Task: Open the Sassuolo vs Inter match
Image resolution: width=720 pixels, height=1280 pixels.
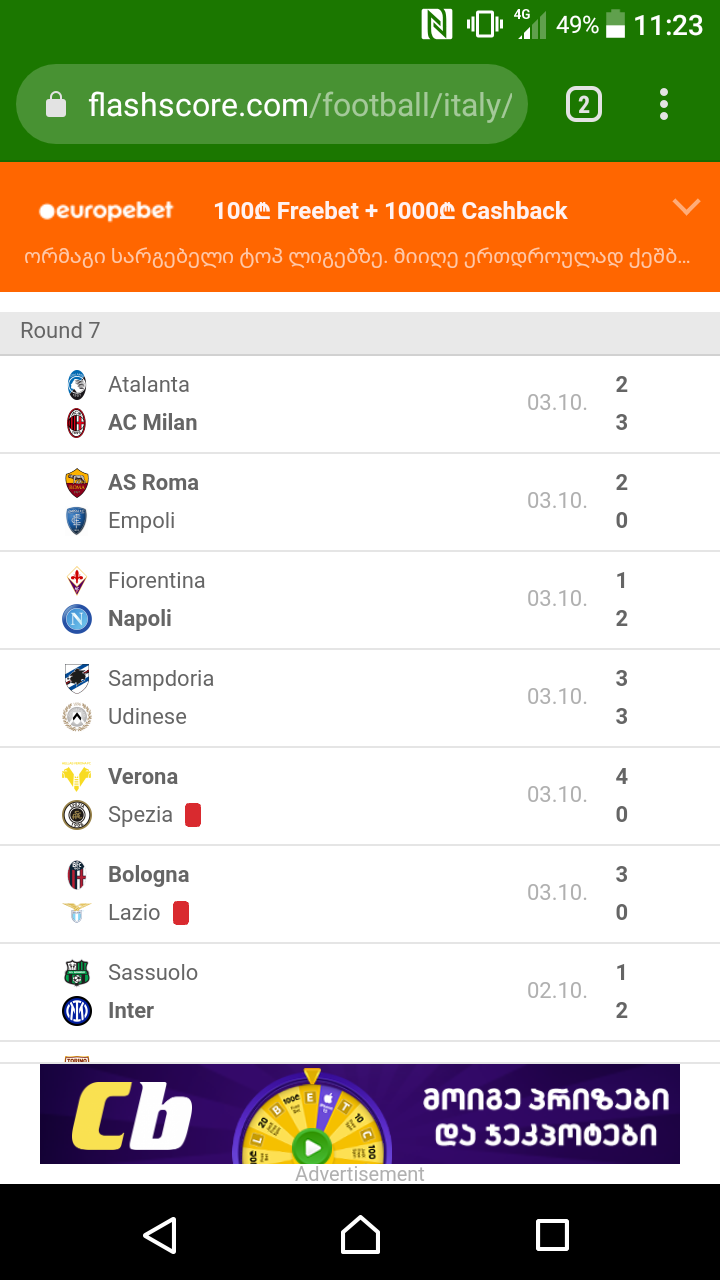Action: (360, 992)
